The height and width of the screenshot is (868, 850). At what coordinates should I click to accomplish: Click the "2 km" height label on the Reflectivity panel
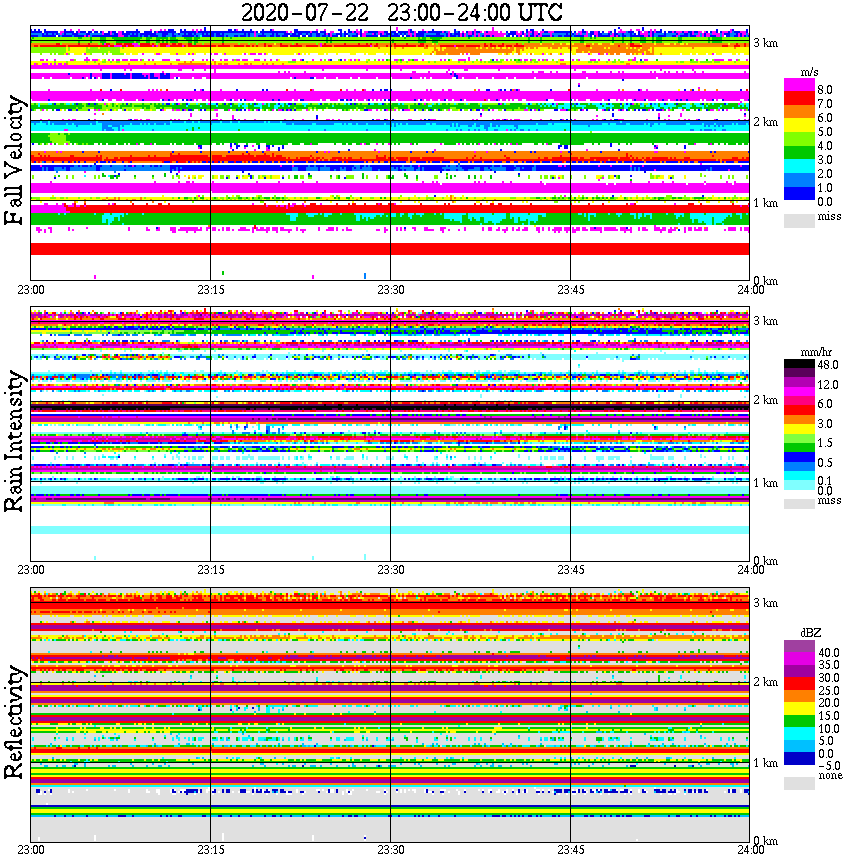pos(765,681)
